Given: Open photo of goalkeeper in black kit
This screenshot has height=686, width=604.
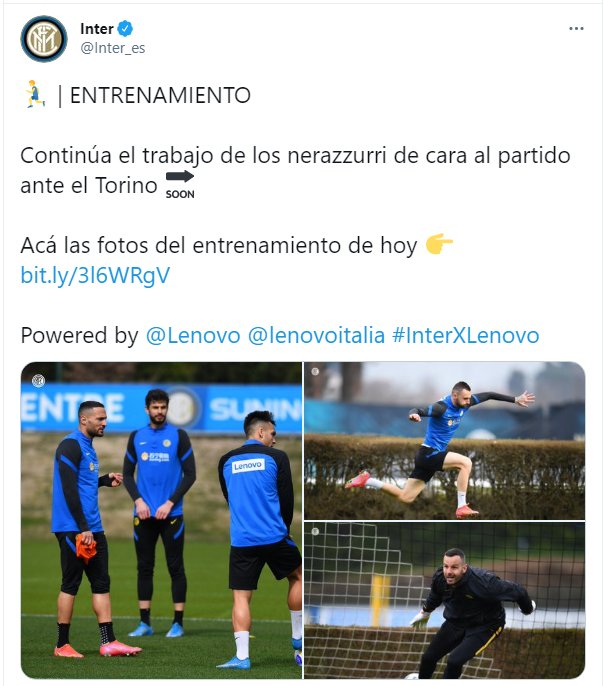Looking at the screenshot, I should click(444, 600).
